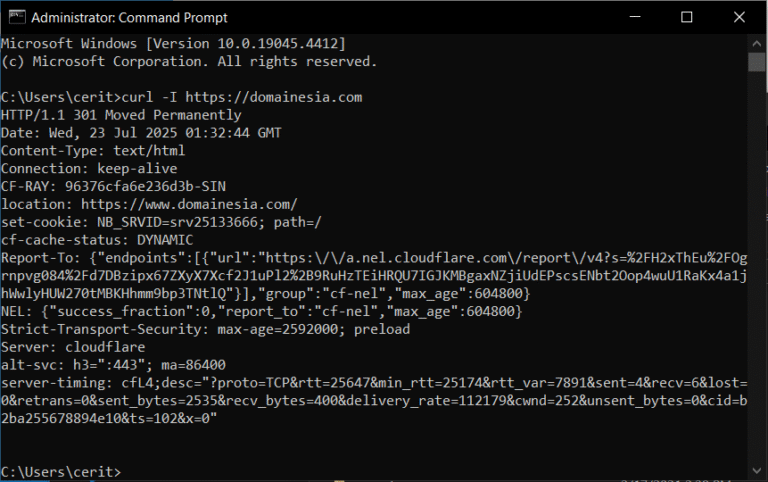Image resolution: width=768 pixels, height=482 pixels.
Task: Click the scrollbar up arrow
Action: (x=757, y=43)
